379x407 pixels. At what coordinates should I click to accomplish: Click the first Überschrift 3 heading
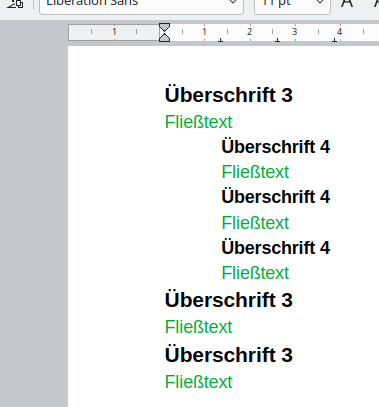point(229,95)
